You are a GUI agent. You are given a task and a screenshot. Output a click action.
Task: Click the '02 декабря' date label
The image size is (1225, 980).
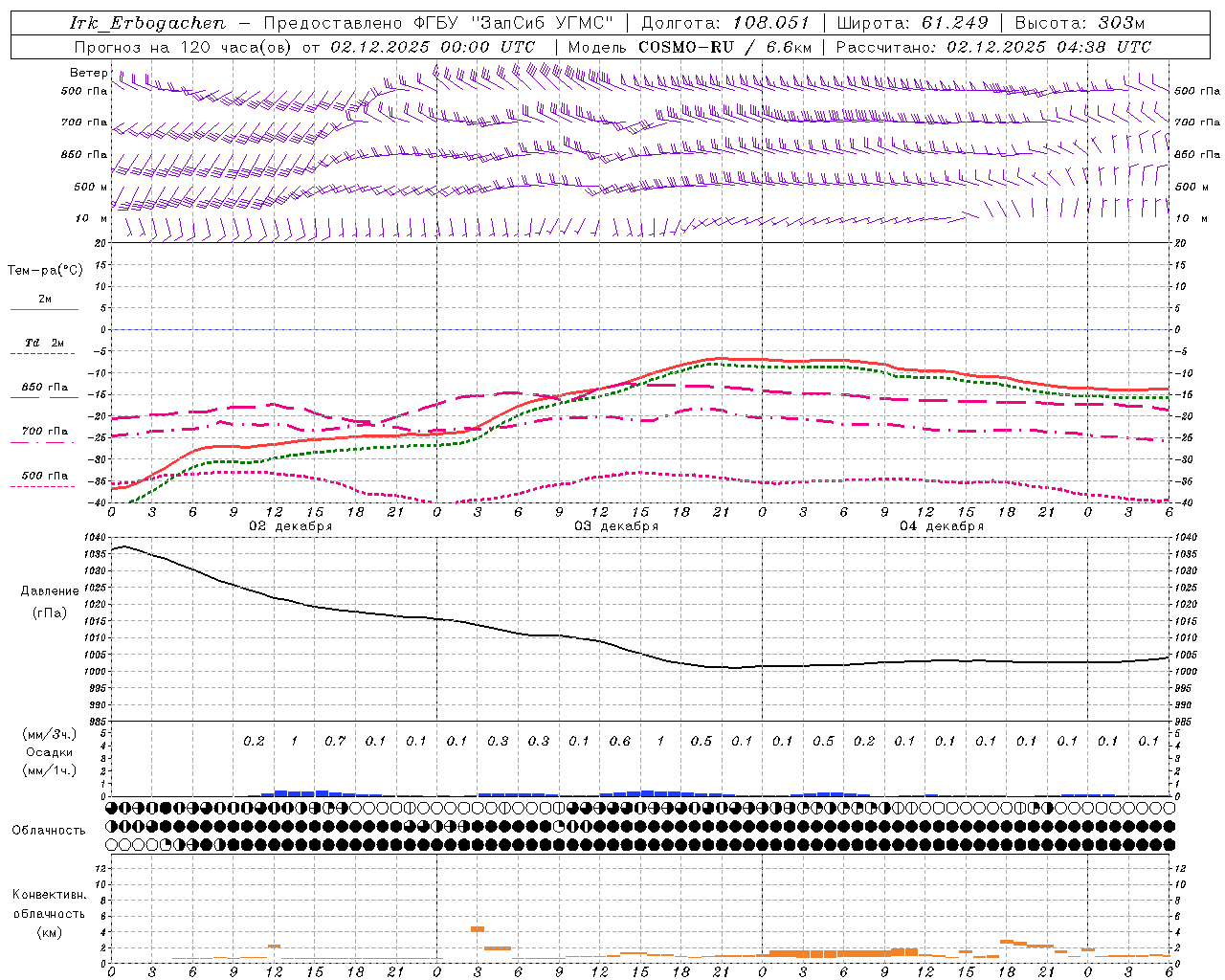coord(291,526)
